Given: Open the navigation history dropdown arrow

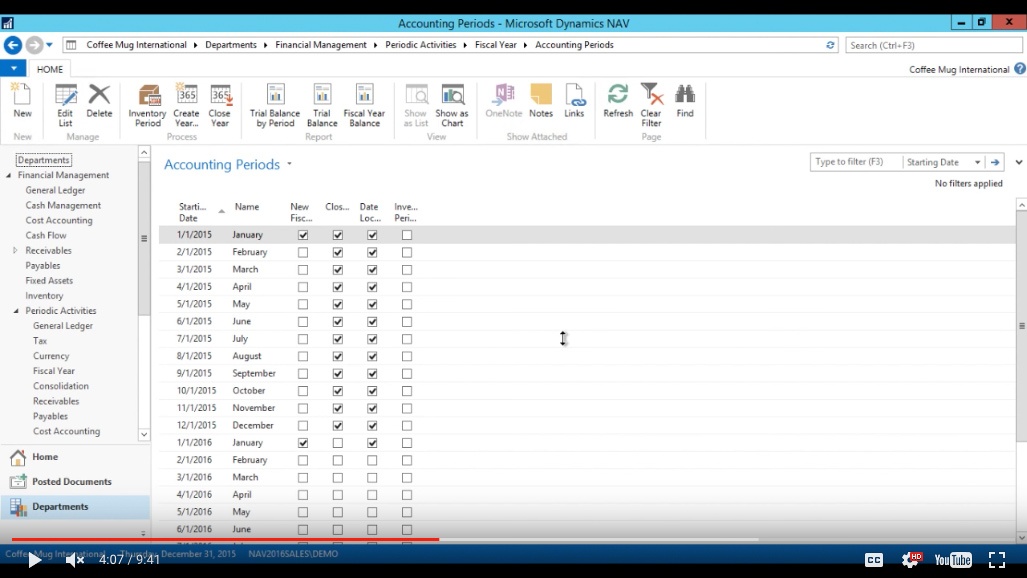Looking at the screenshot, I should click(50, 45).
